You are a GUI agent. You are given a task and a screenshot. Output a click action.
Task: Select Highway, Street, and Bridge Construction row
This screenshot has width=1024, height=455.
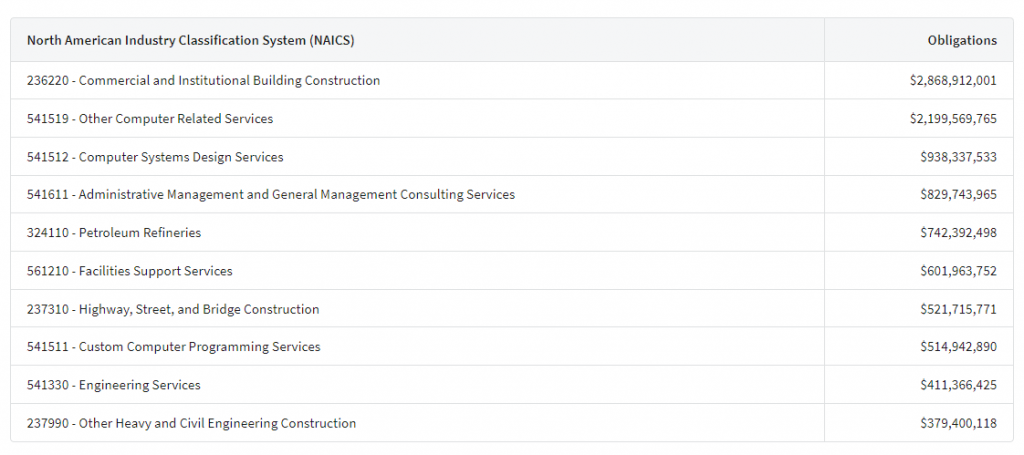point(173,310)
